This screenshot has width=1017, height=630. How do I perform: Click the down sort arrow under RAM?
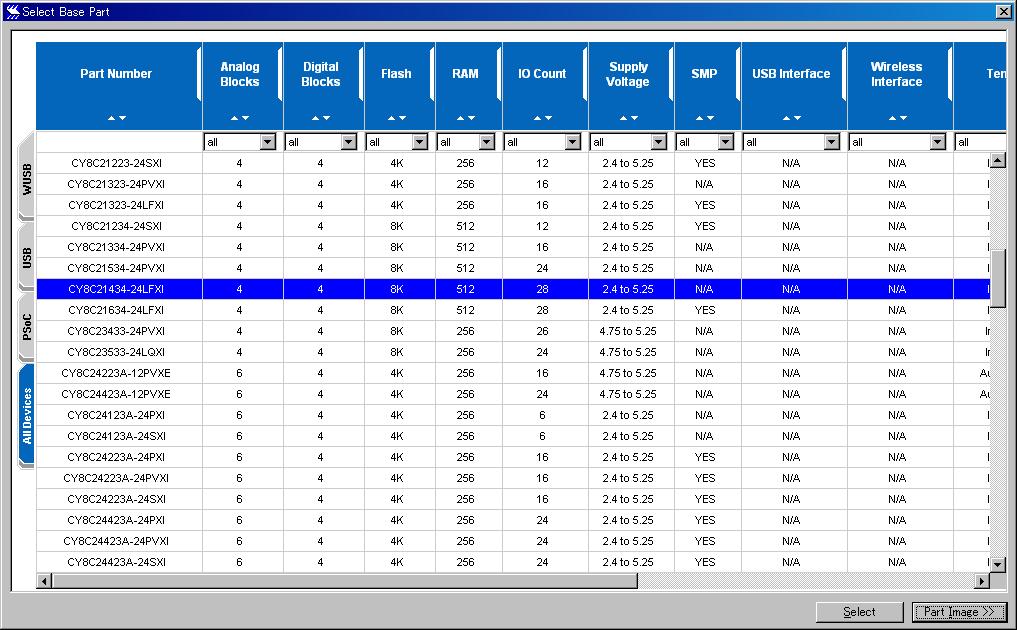tap(472, 118)
